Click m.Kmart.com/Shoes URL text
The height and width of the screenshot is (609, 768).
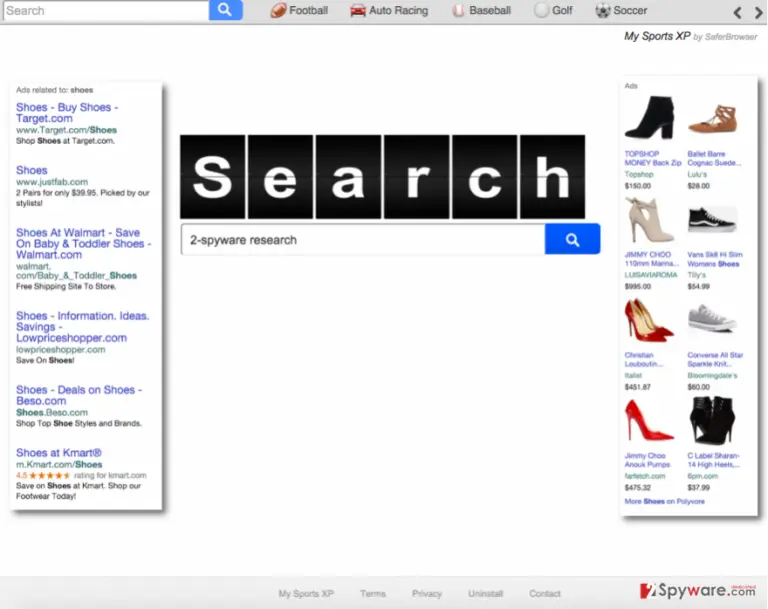[59, 464]
